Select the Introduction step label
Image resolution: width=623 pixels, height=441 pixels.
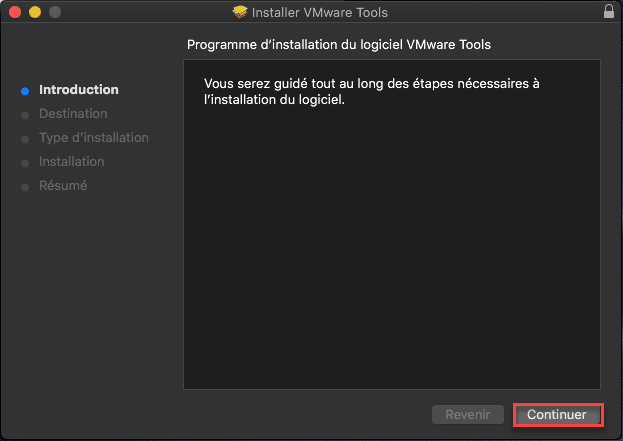[x=79, y=90]
